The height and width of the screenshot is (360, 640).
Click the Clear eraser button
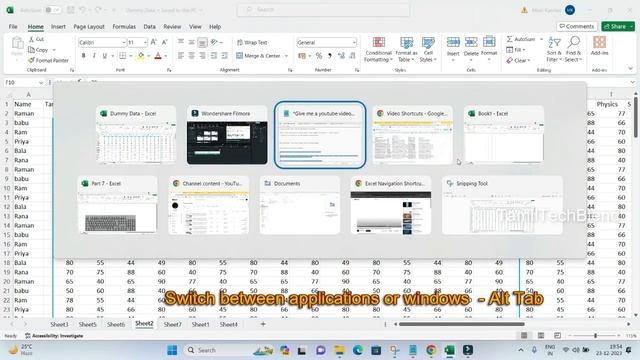(x=518, y=60)
